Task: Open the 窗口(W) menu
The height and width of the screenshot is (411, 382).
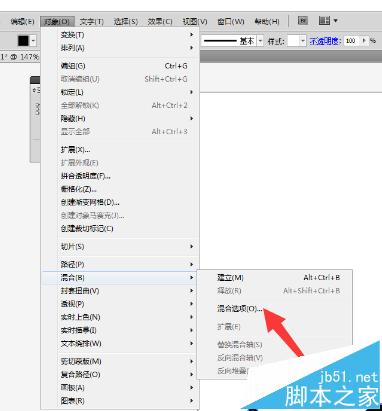Action: (x=231, y=22)
